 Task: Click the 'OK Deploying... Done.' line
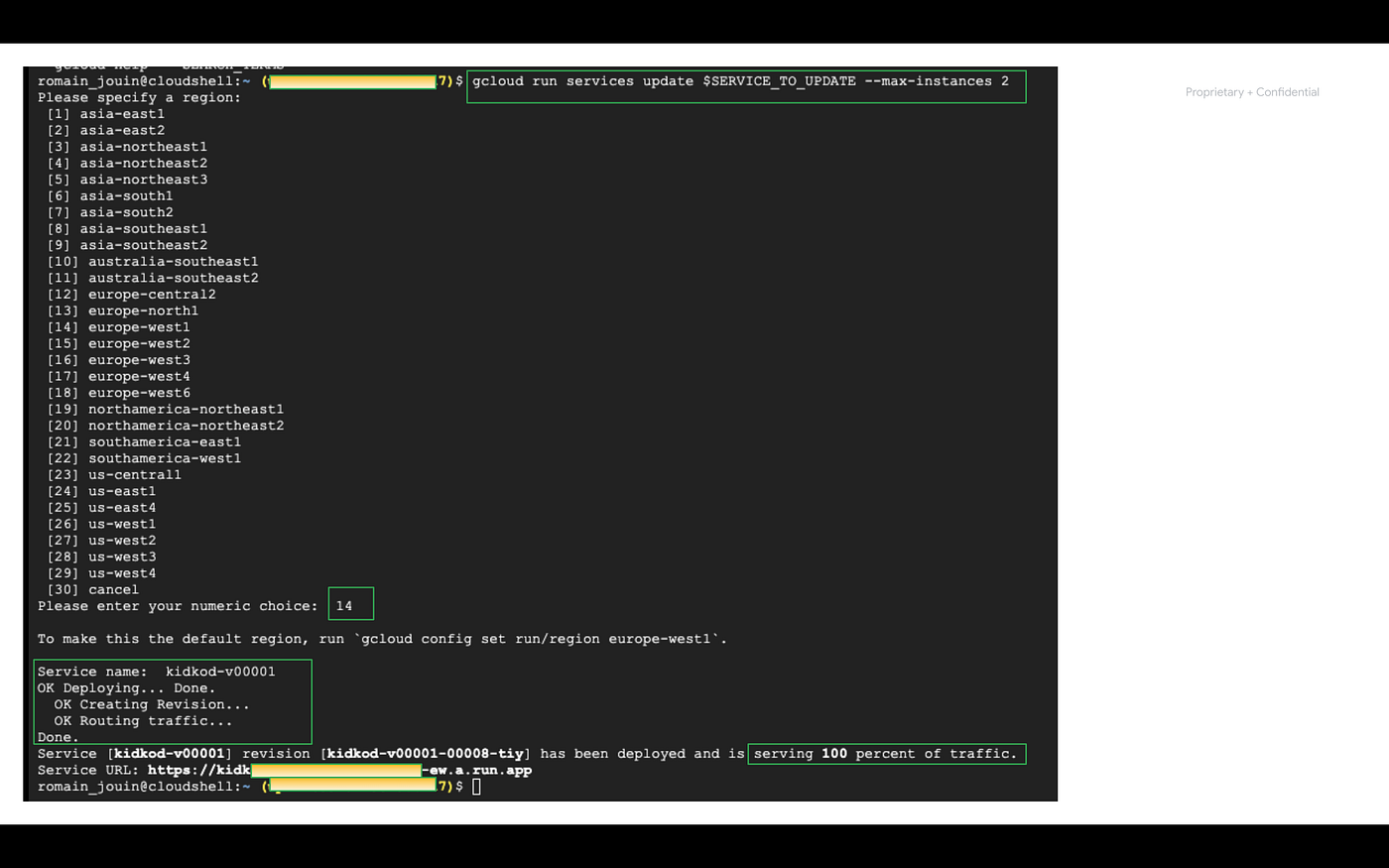[127, 687]
